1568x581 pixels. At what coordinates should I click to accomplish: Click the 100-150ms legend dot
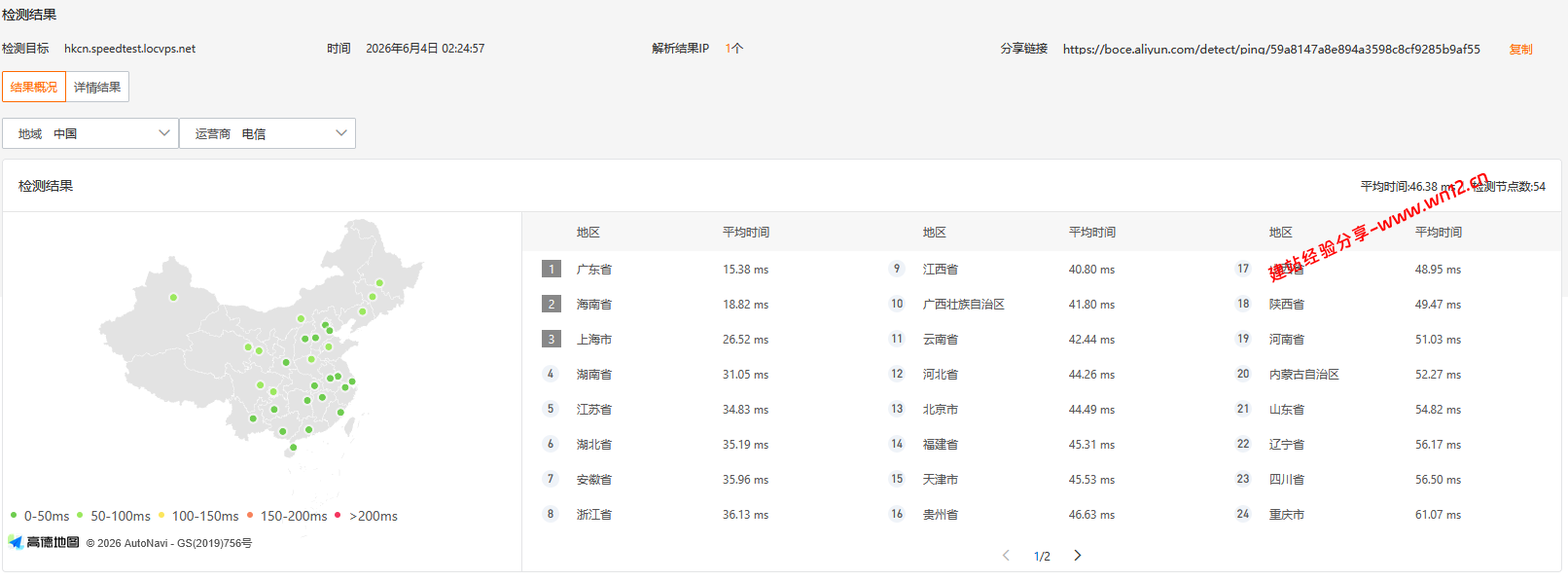161,515
